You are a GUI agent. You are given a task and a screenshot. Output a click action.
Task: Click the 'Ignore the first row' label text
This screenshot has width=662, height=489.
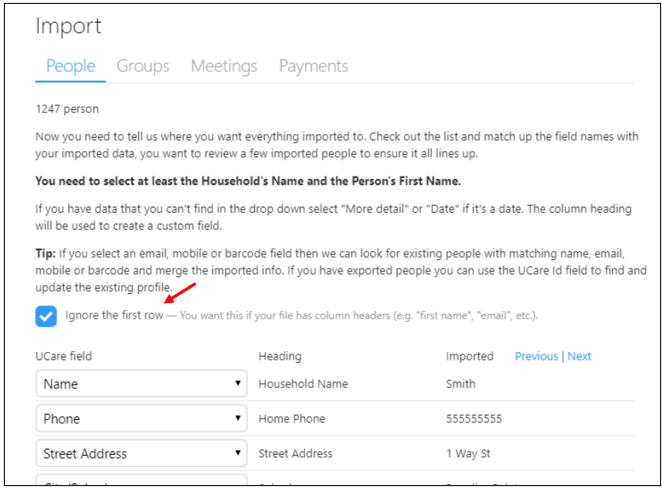tap(114, 315)
